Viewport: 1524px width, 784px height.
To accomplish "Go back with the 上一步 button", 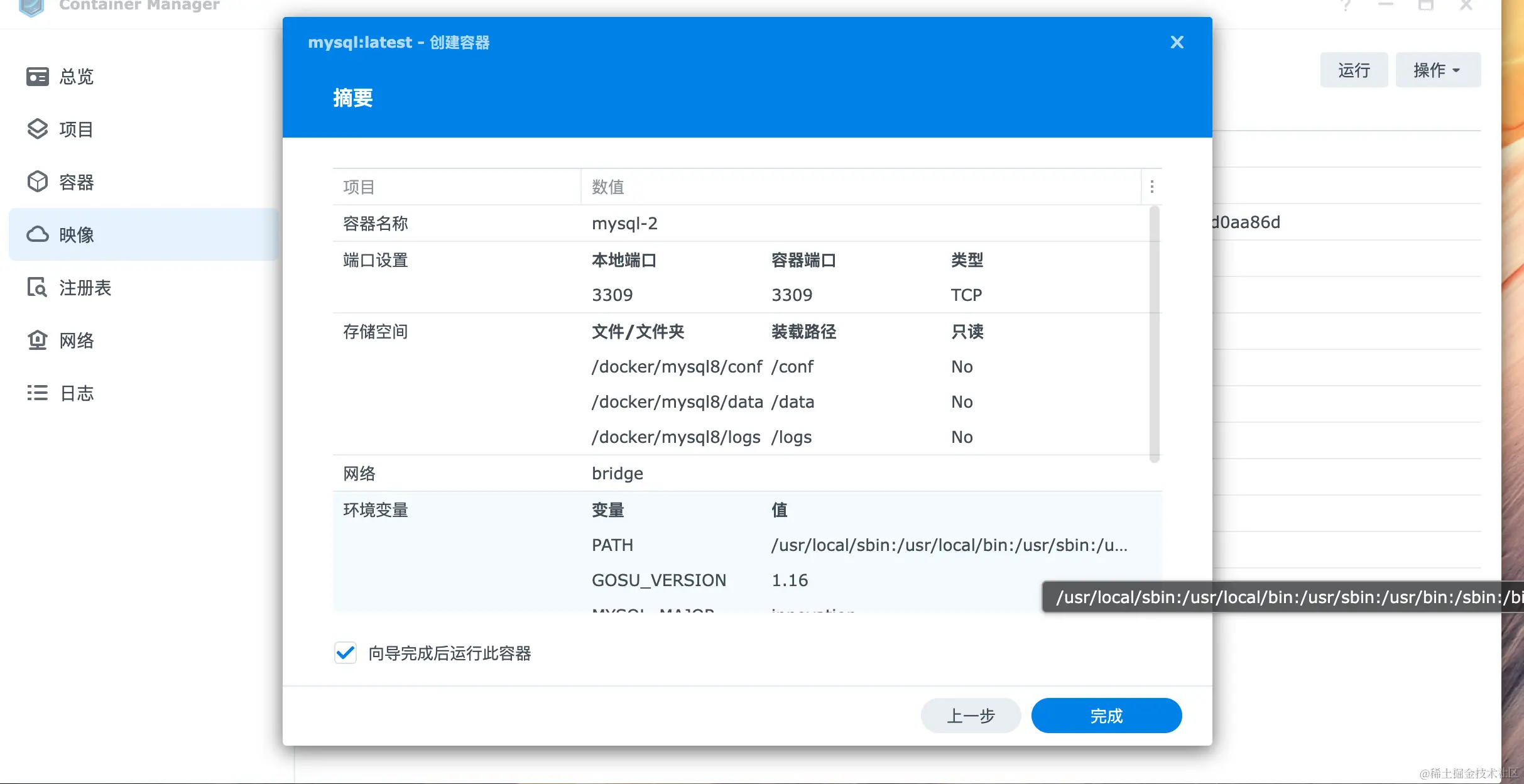I will coord(971,716).
